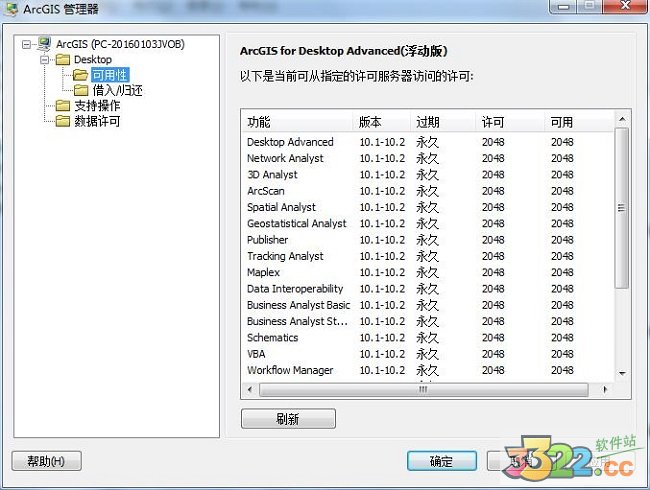Click the folder icon beside 借入/归还

[x=81, y=90]
